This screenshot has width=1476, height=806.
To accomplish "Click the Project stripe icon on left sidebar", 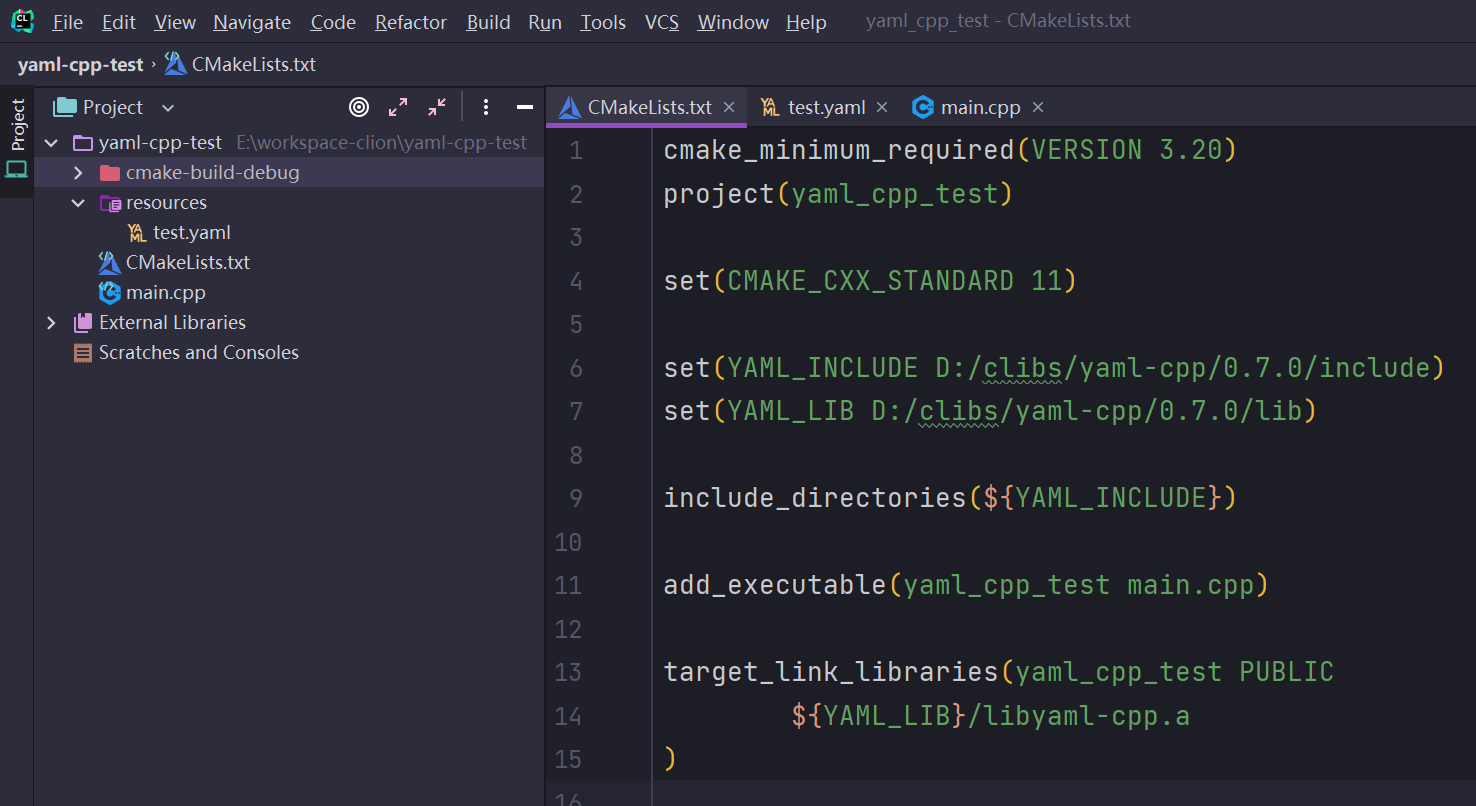I will pyautogui.click(x=16, y=127).
